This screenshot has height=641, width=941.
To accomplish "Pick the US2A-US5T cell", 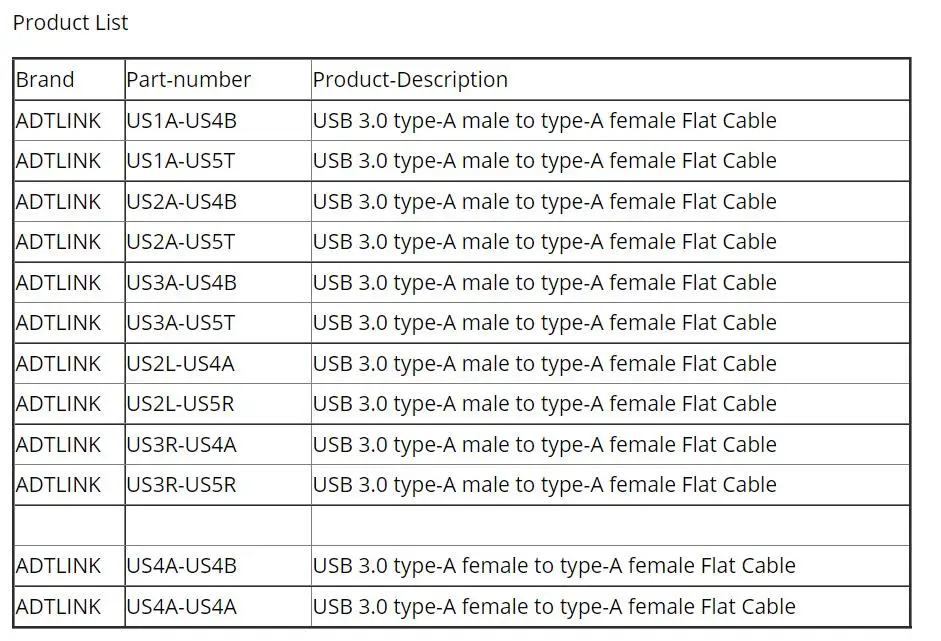I will tap(181, 242).
